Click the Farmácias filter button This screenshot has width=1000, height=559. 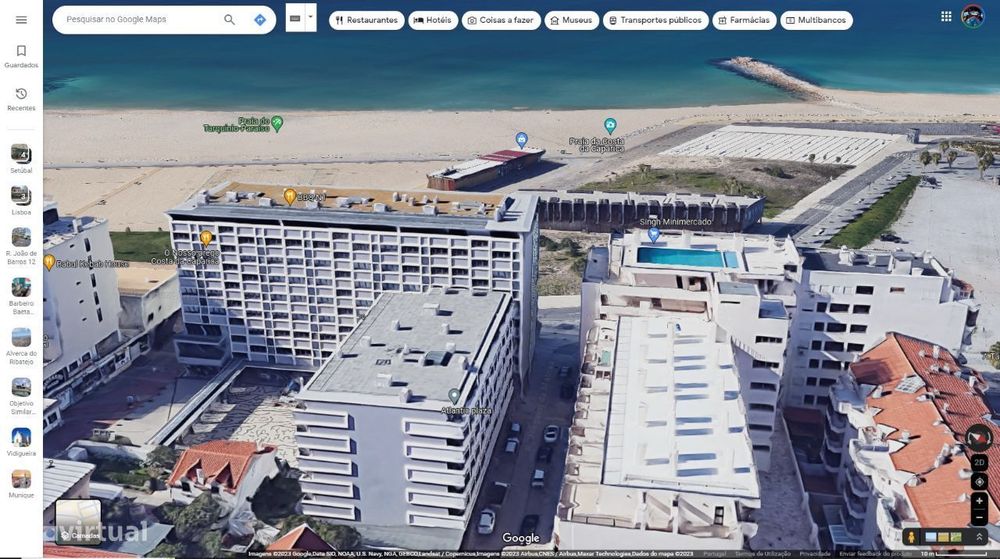coord(744,20)
